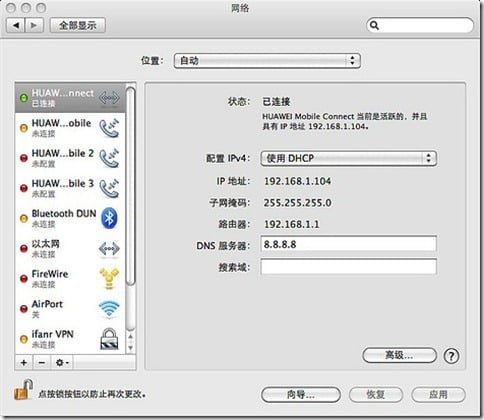Open the gear action menu below list
Viewport: 484px width, 420px height.
62,362
